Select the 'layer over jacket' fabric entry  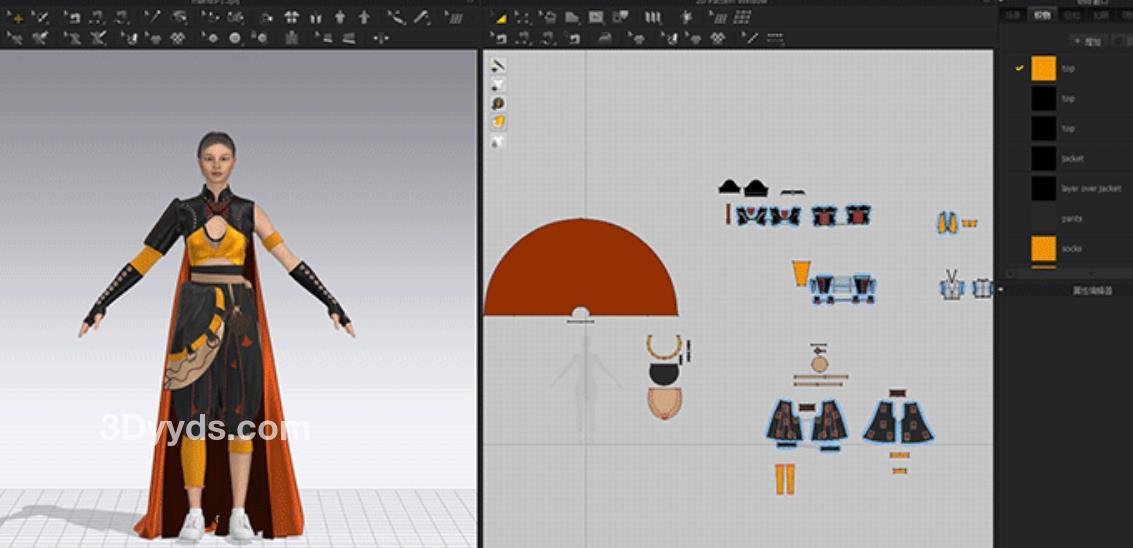[1090, 188]
